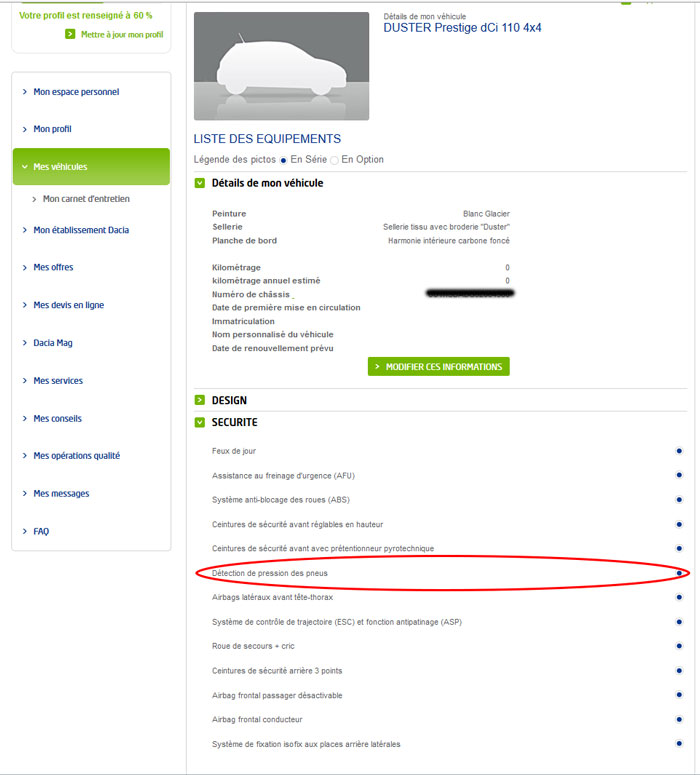The height and width of the screenshot is (775, 700).
Task: Click the Date de renouvellement prévu label
Action: tap(273, 348)
